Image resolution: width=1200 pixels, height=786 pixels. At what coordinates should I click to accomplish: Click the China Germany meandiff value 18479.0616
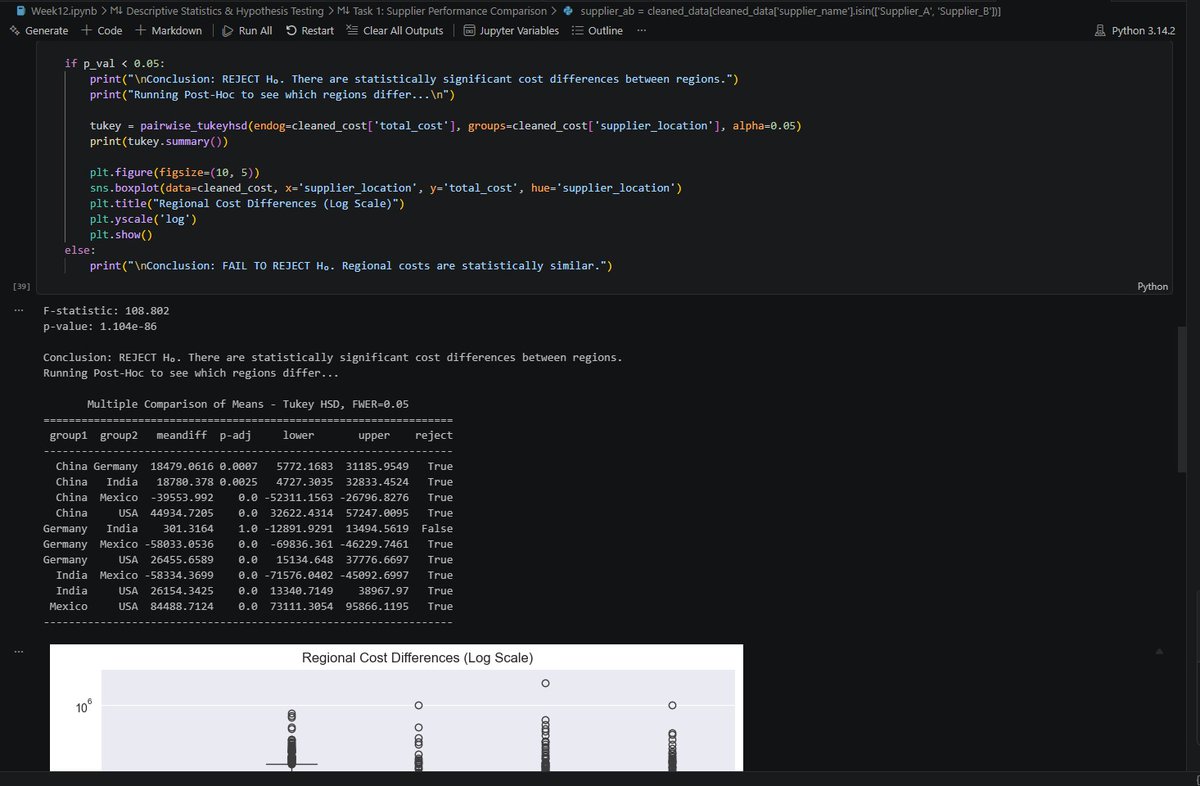click(181, 466)
